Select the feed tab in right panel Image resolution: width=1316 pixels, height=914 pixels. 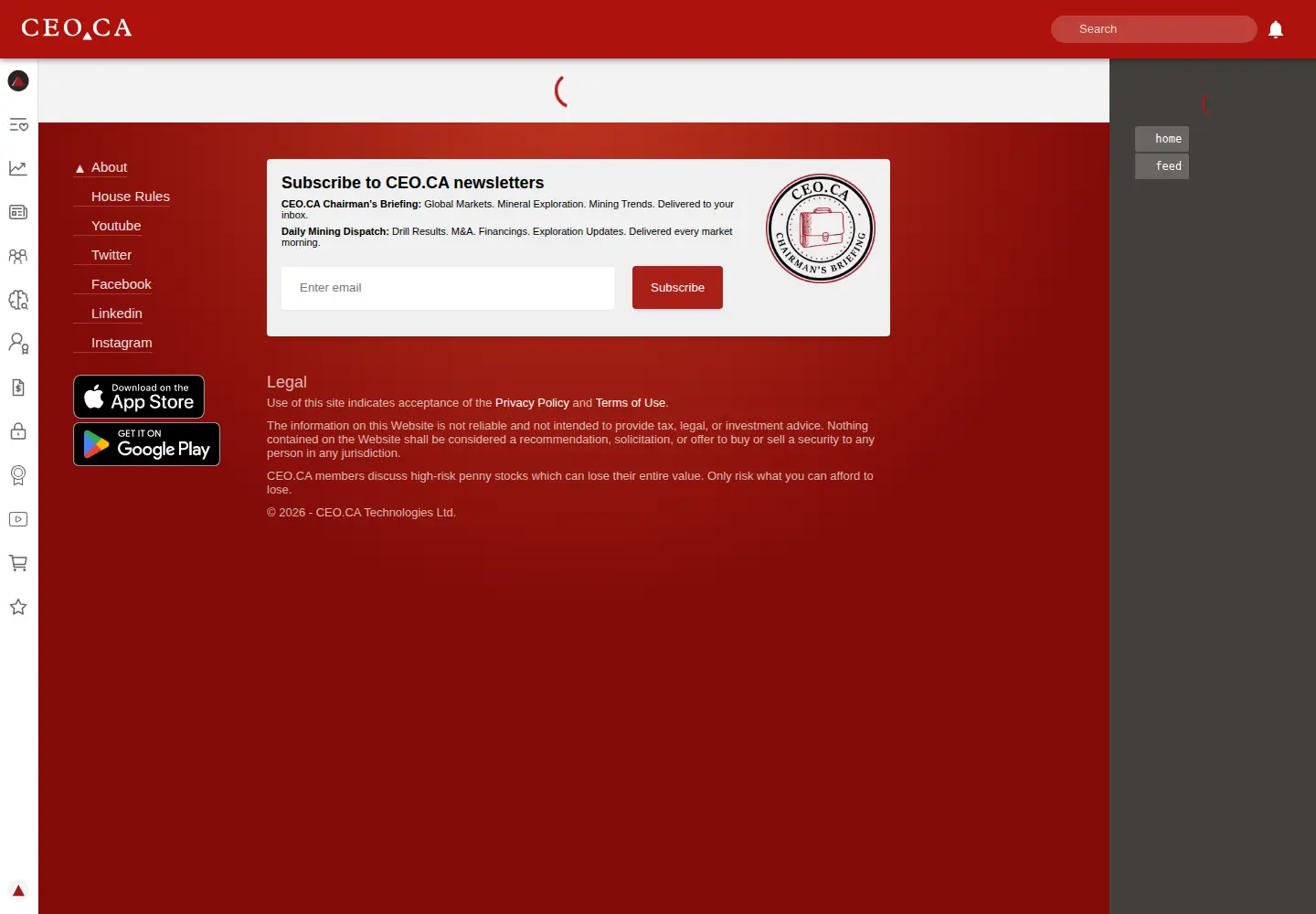[1162, 166]
